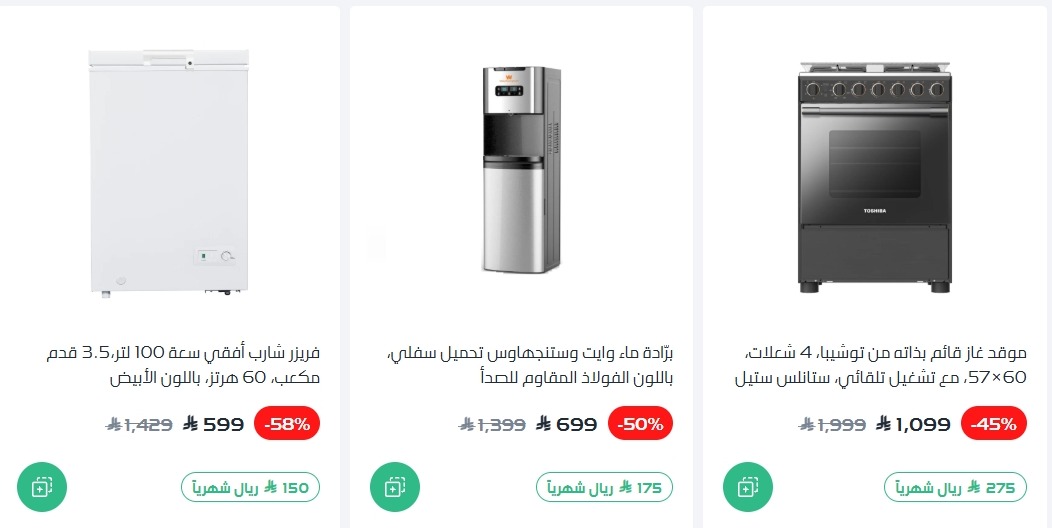Open the white Sharp chest freezer image
The image size is (1052, 528).
click(168, 172)
